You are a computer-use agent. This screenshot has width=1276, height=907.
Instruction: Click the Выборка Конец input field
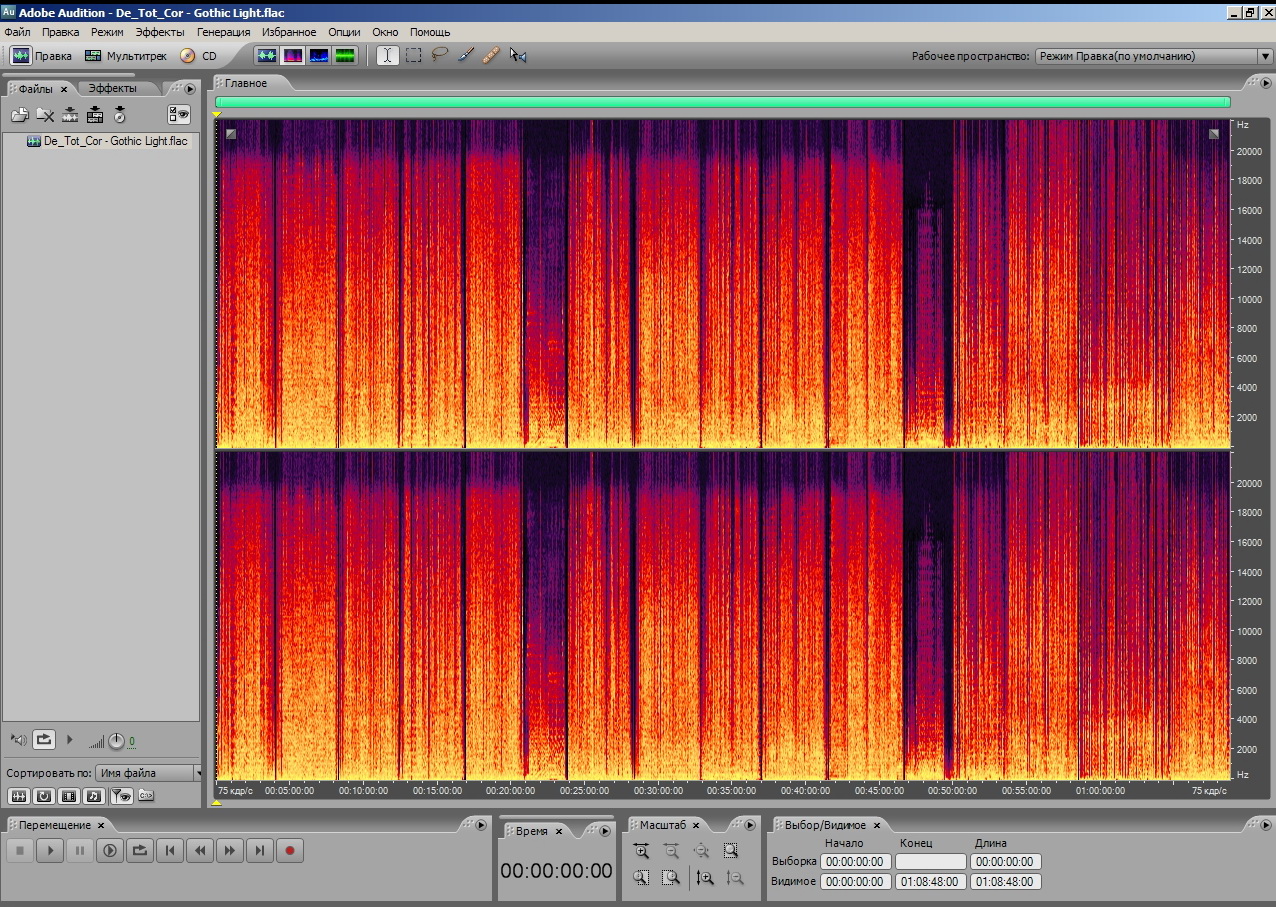click(931, 861)
